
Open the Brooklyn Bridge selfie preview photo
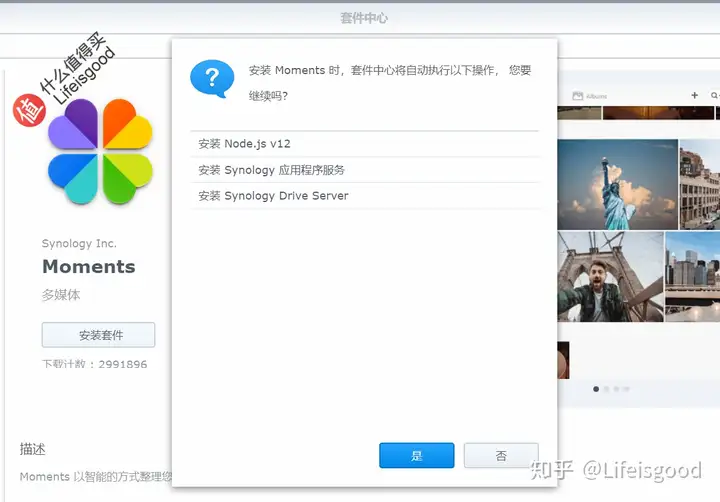tap(610, 276)
